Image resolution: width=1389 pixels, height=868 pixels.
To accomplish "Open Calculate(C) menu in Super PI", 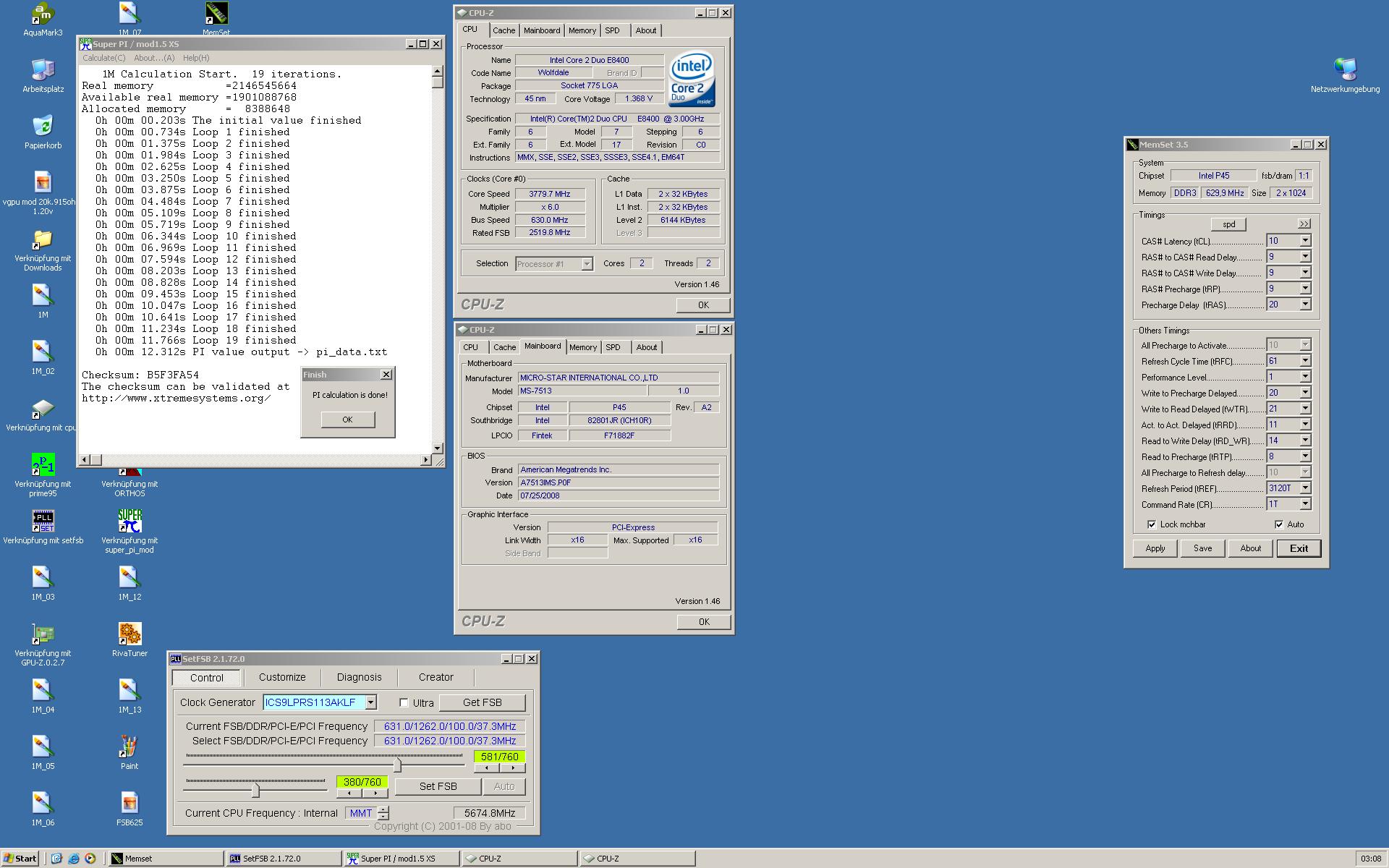I will (x=103, y=58).
